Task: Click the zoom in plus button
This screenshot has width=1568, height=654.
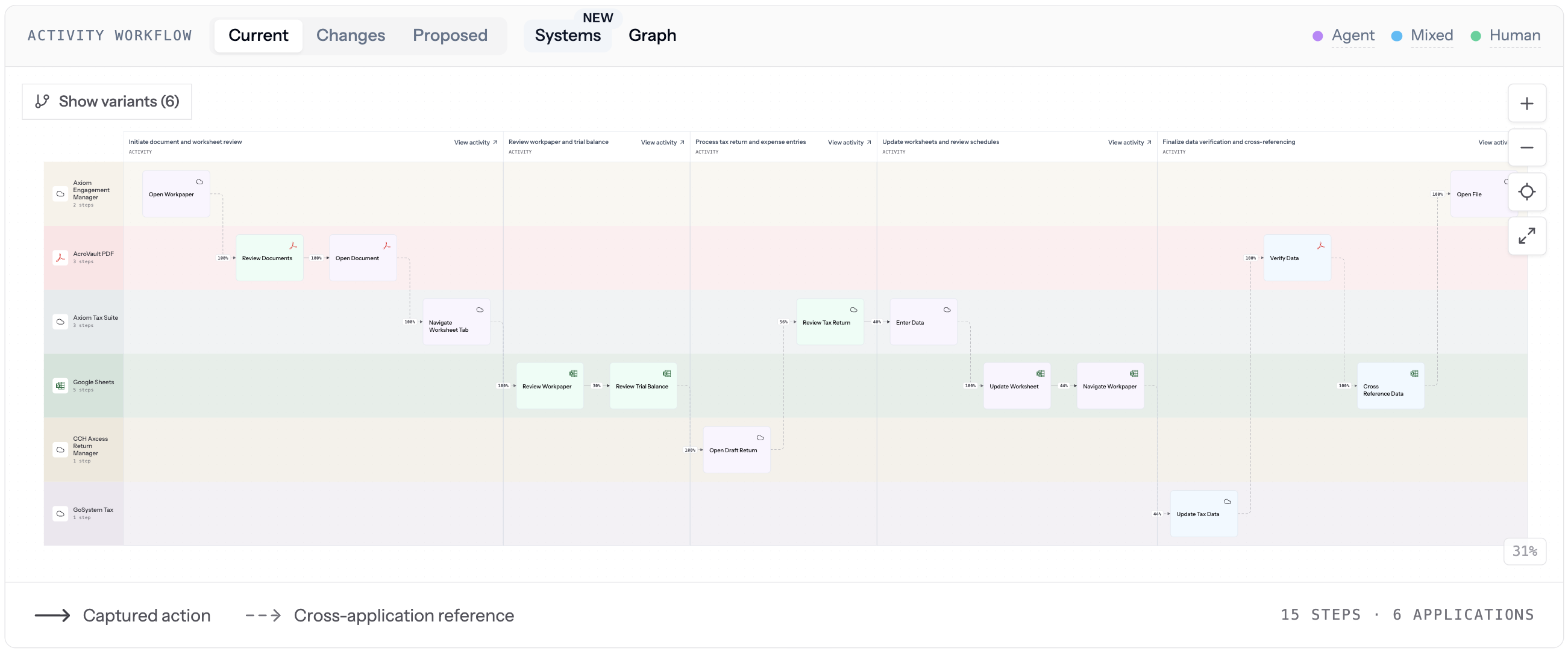Action: [1526, 104]
